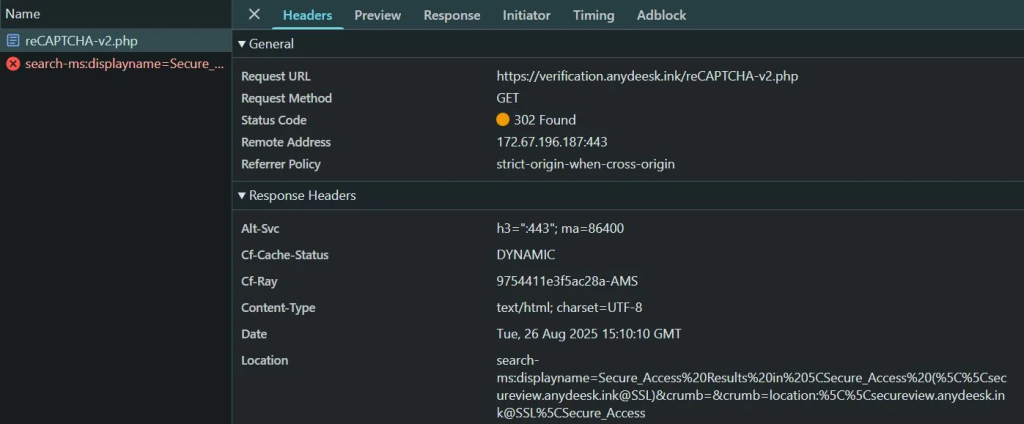Image resolution: width=1024 pixels, height=424 pixels.
Task: Click the Name column header
Action: pyautogui.click(x=23, y=14)
